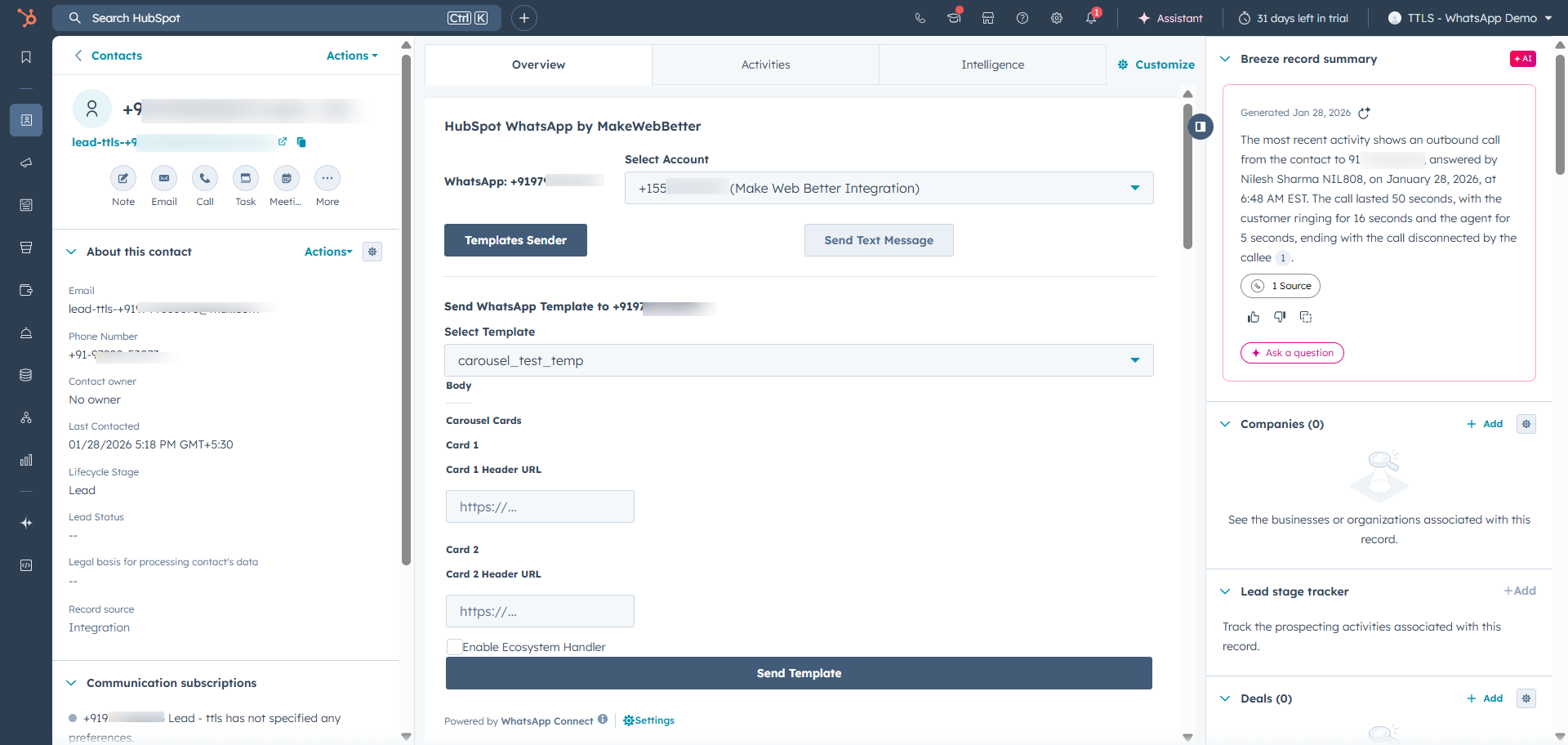Open the Select Template dropdown
1568x745 pixels.
click(799, 360)
